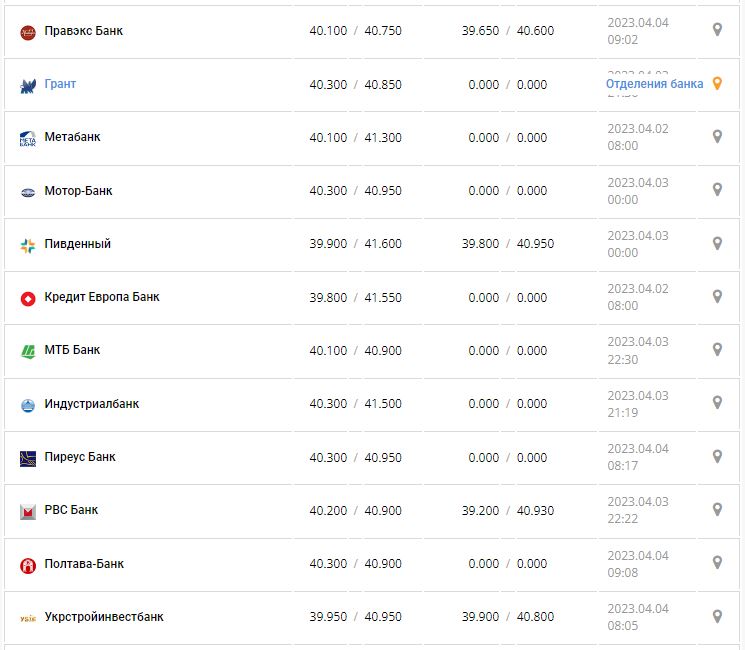
Task: Select the Метабанк bank name
Action: (72, 137)
